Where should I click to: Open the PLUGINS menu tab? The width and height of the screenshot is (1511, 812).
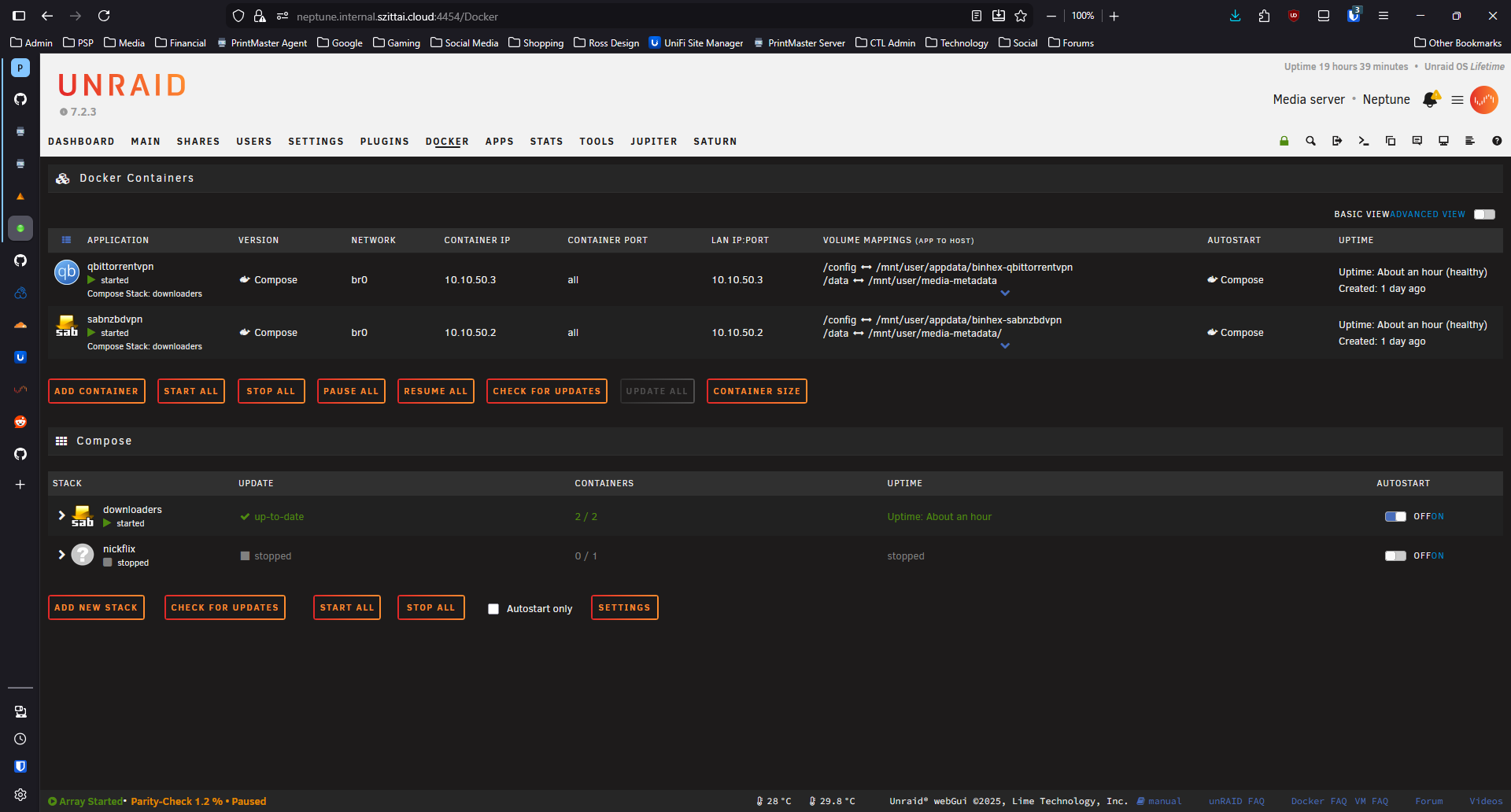385,142
